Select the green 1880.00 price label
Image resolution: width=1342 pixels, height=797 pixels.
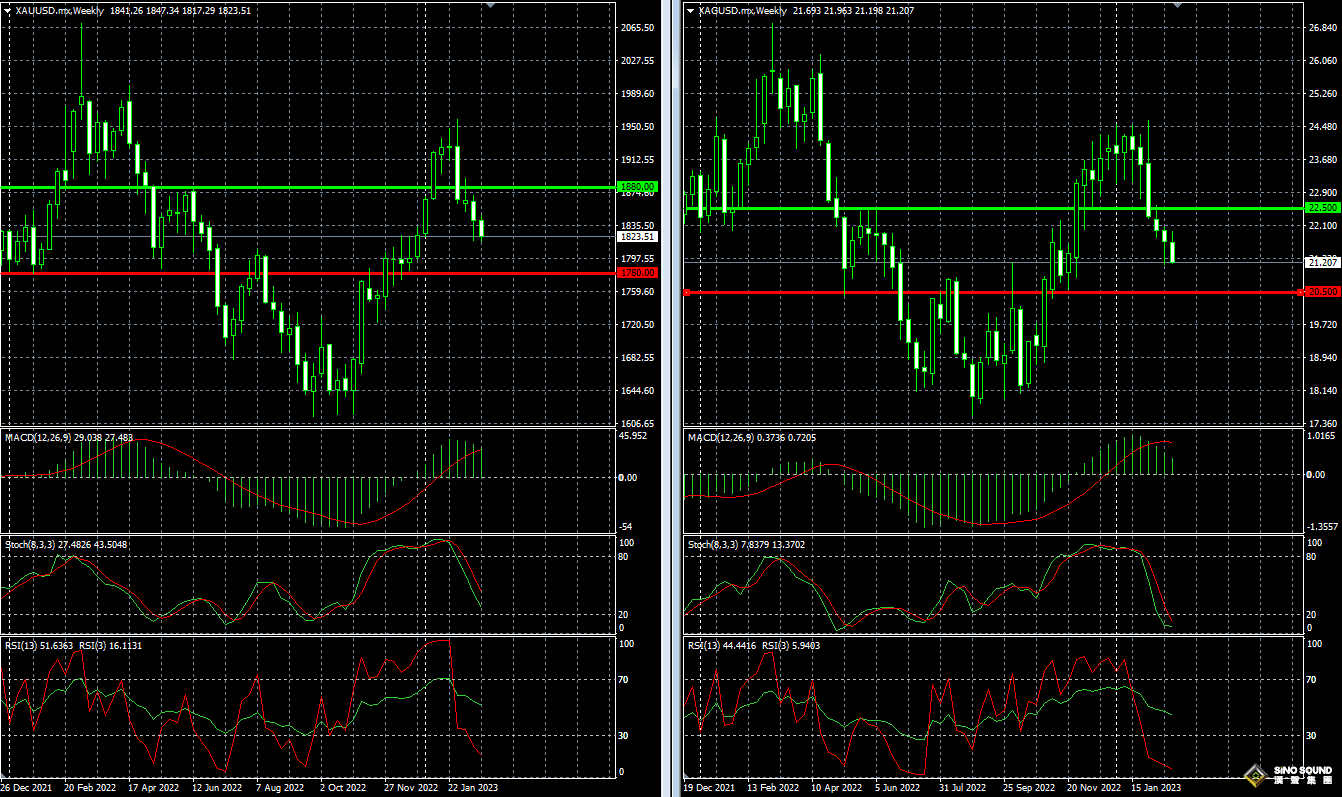click(636, 187)
